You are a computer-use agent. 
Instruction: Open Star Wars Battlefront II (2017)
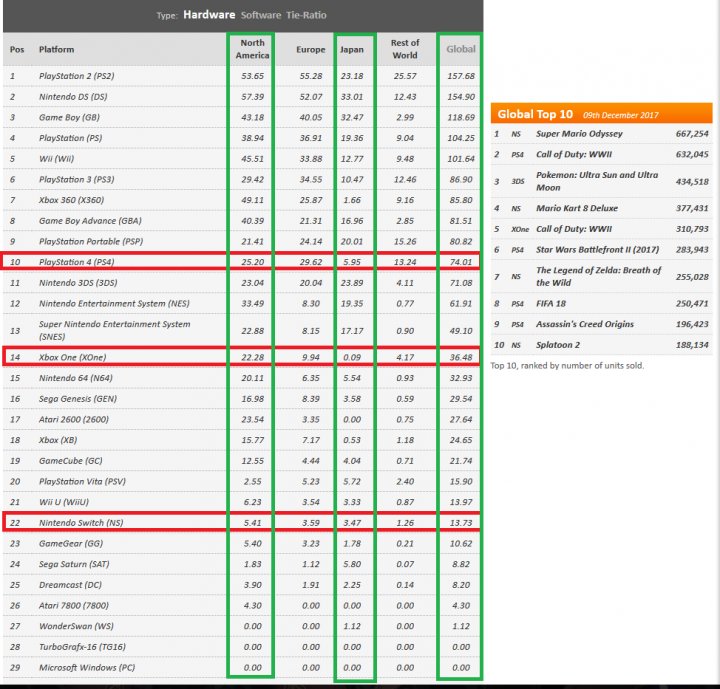coord(597,249)
